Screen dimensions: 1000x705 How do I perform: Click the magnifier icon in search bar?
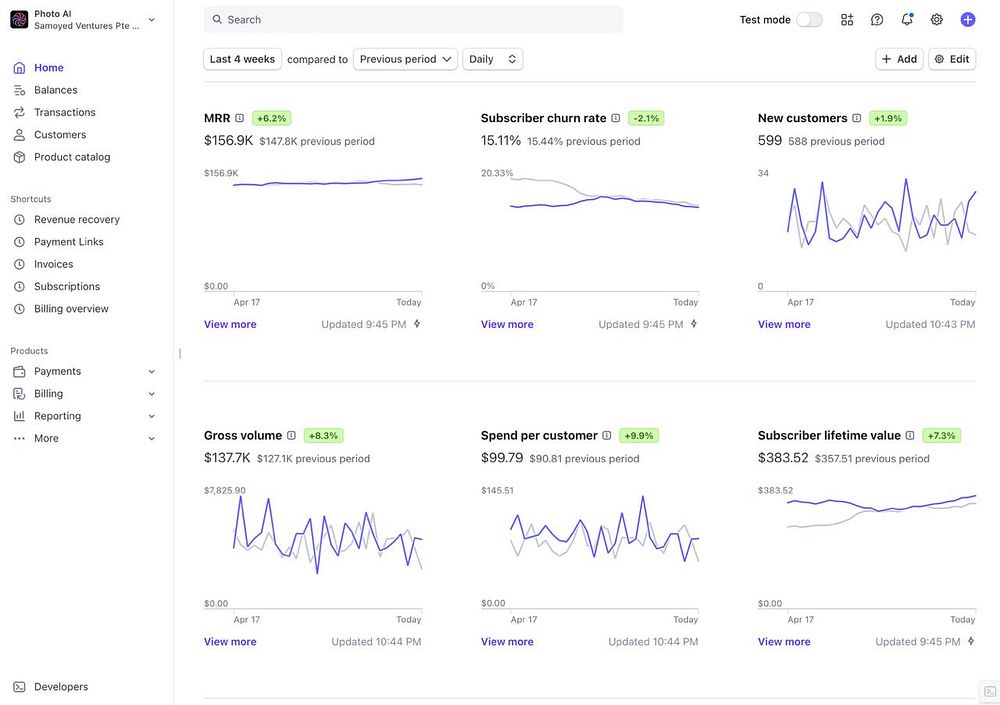coord(217,20)
